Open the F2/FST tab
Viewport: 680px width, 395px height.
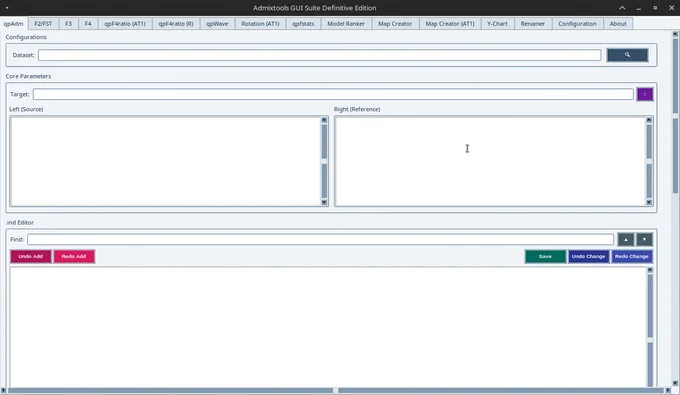tap(43, 24)
